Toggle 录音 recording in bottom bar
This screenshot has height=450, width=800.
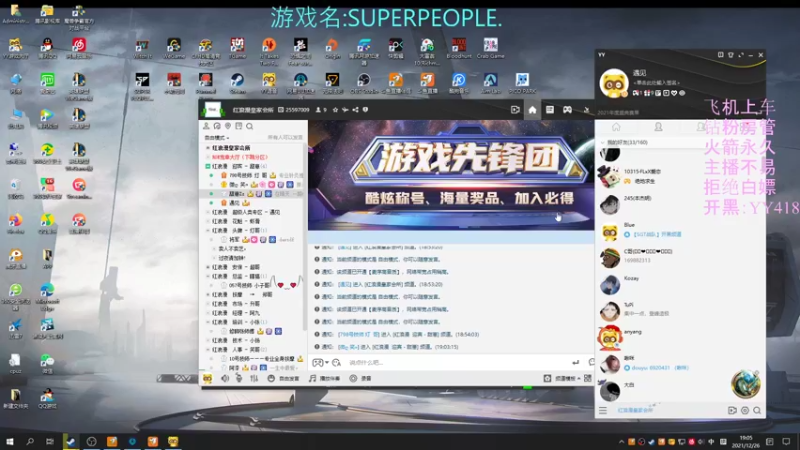point(360,378)
